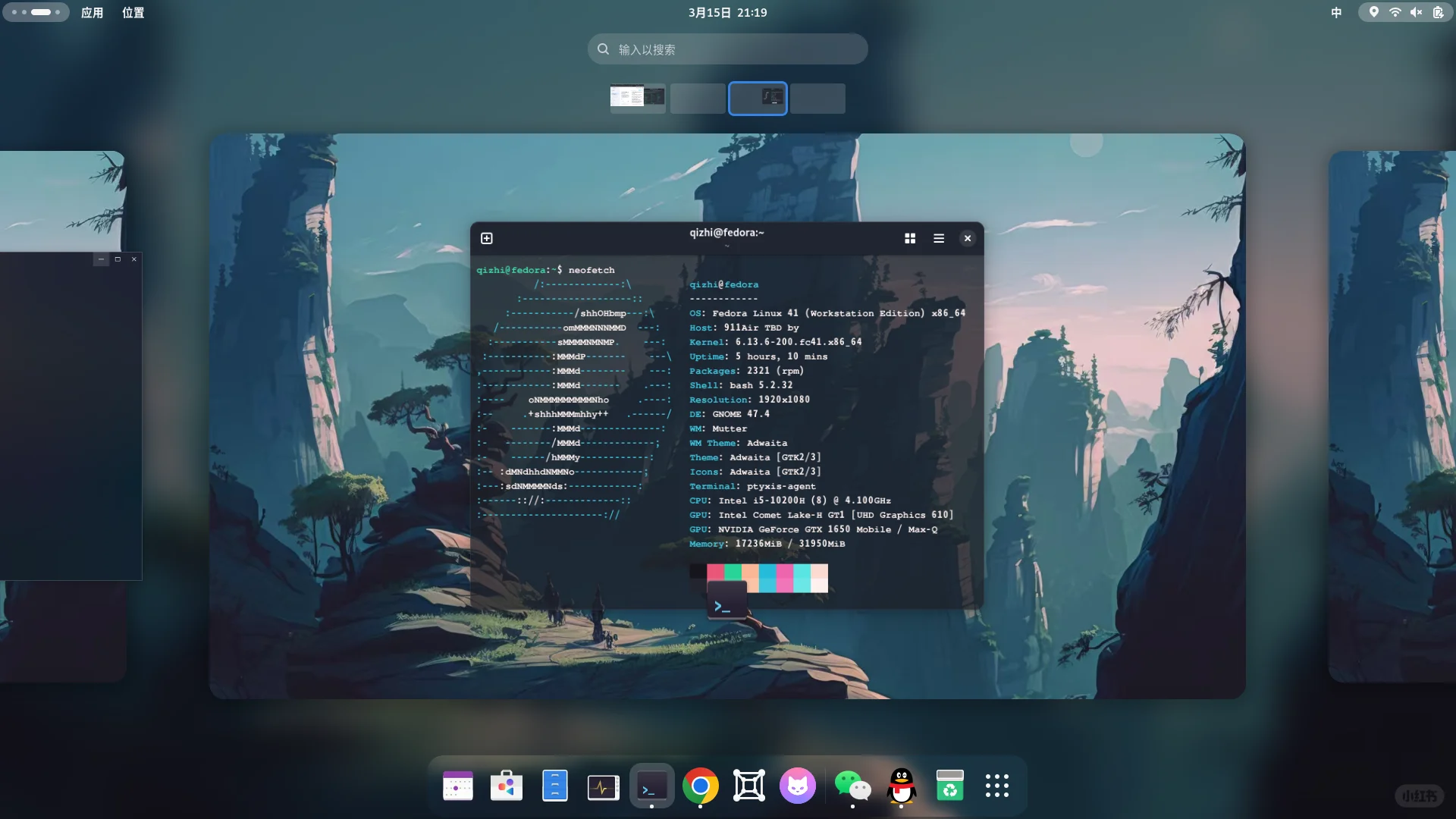The width and height of the screenshot is (1456, 819).
Task: Switch to the first workspace thumbnail
Action: tap(637, 98)
